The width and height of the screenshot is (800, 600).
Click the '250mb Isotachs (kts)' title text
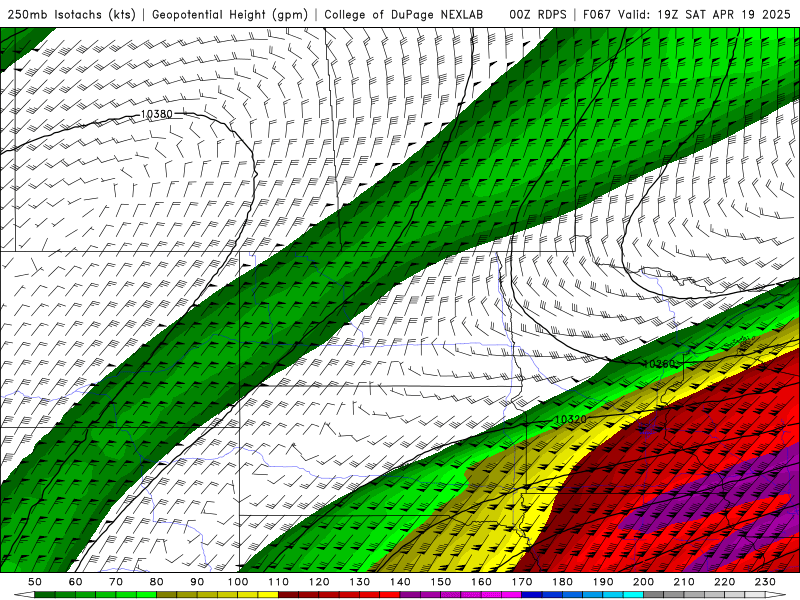[71, 14]
